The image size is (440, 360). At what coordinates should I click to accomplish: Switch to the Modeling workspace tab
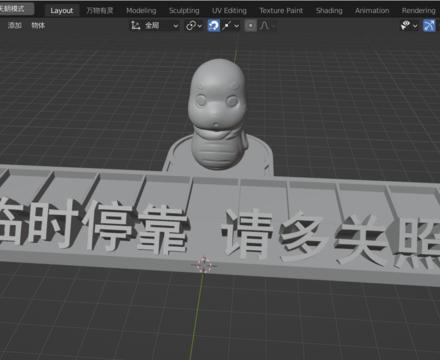[141, 11]
